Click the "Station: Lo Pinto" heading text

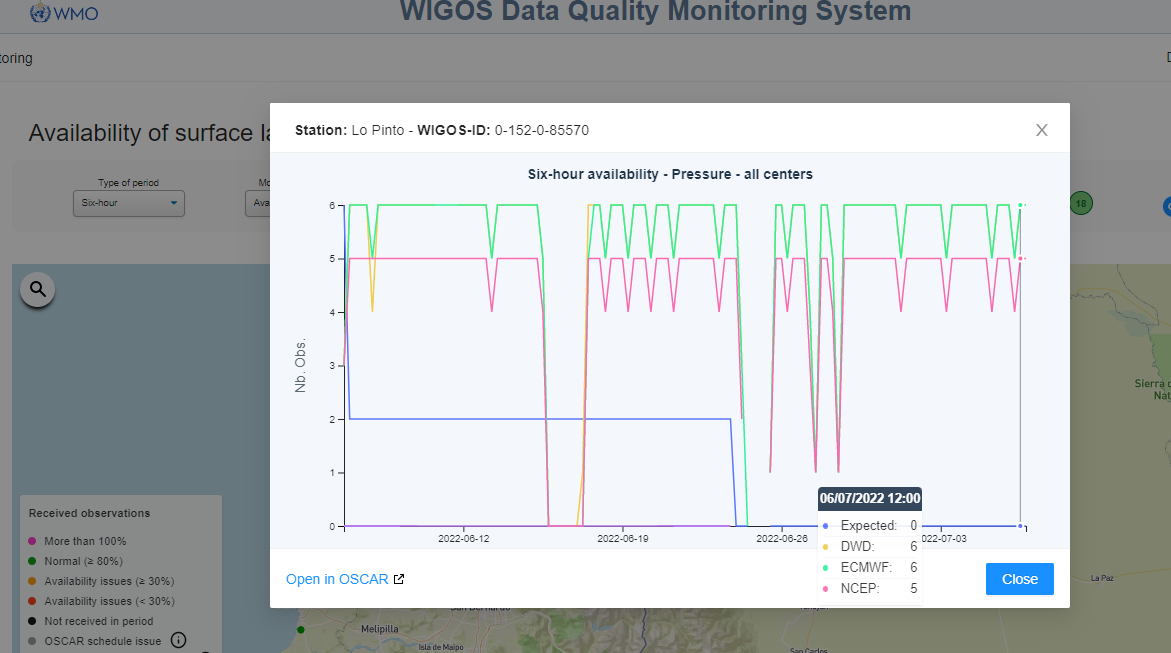(x=350, y=130)
